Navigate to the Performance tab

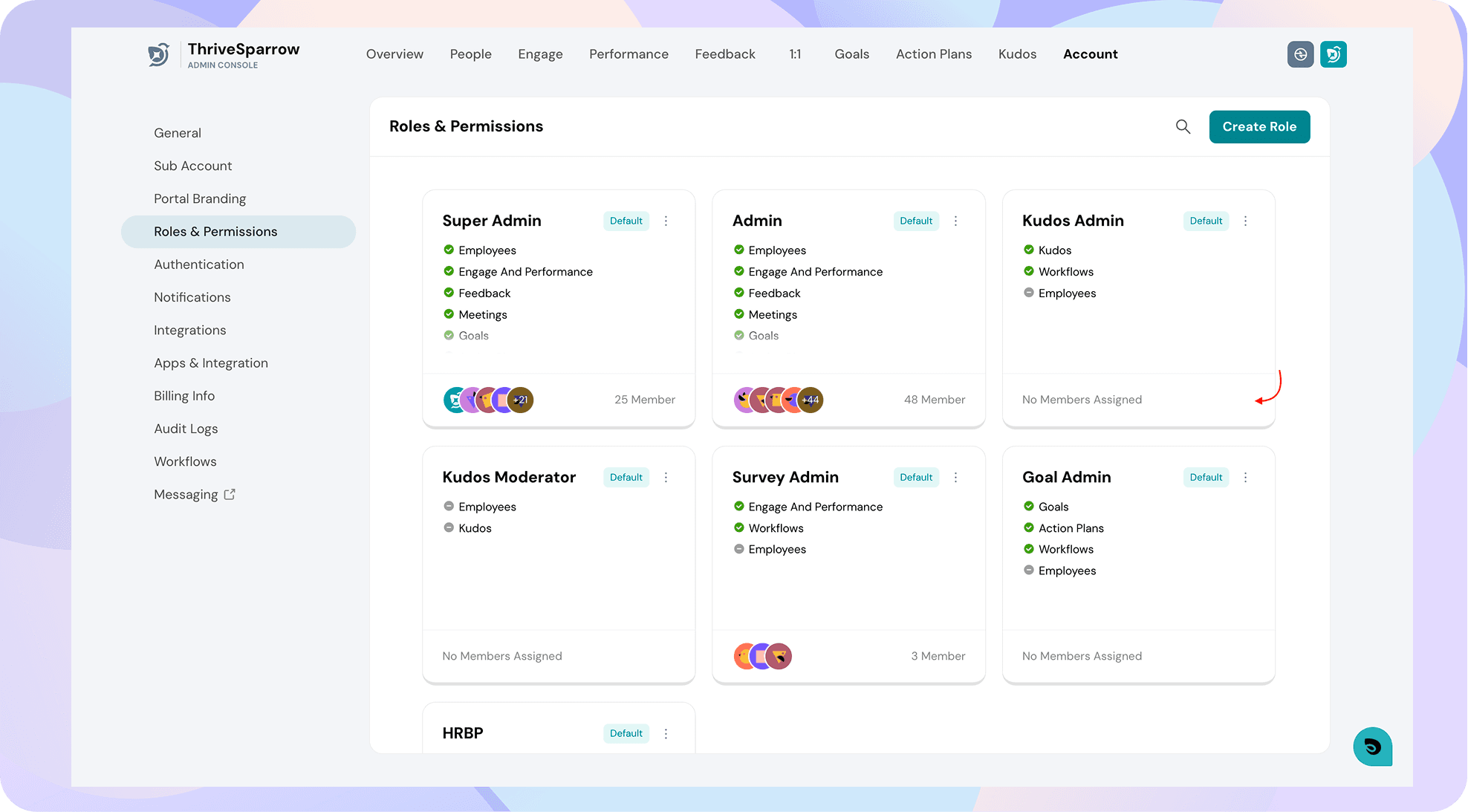[x=629, y=54]
